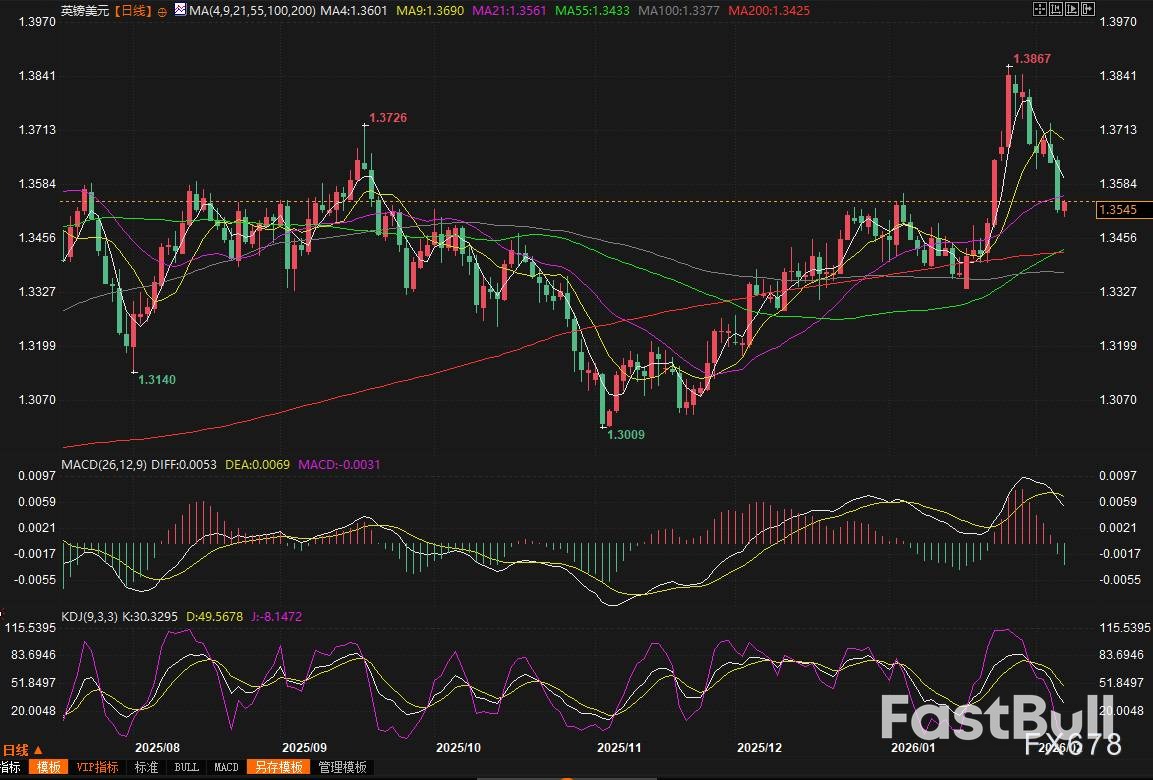Screen dimensions: 1153x780
Task: Click the 管理模板 button
Action: (x=342, y=767)
